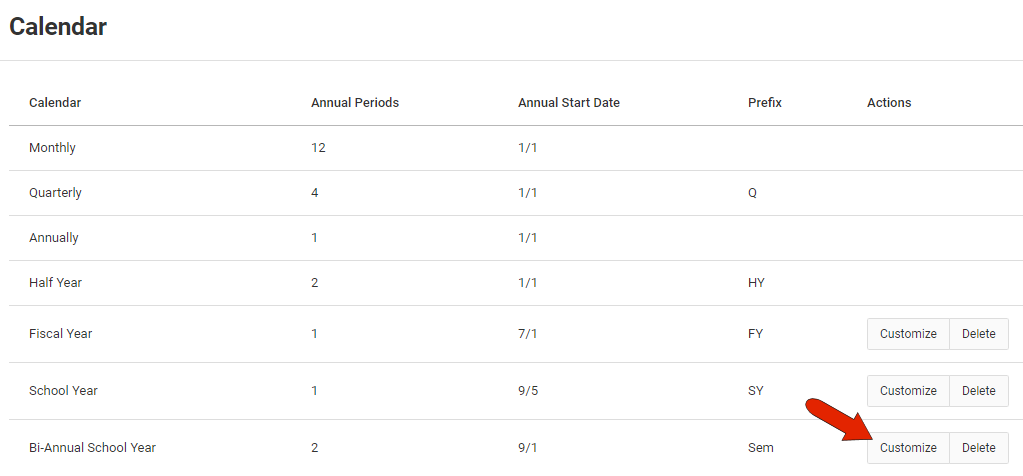Delete the Bi-Annual School Year calendar

(x=979, y=448)
